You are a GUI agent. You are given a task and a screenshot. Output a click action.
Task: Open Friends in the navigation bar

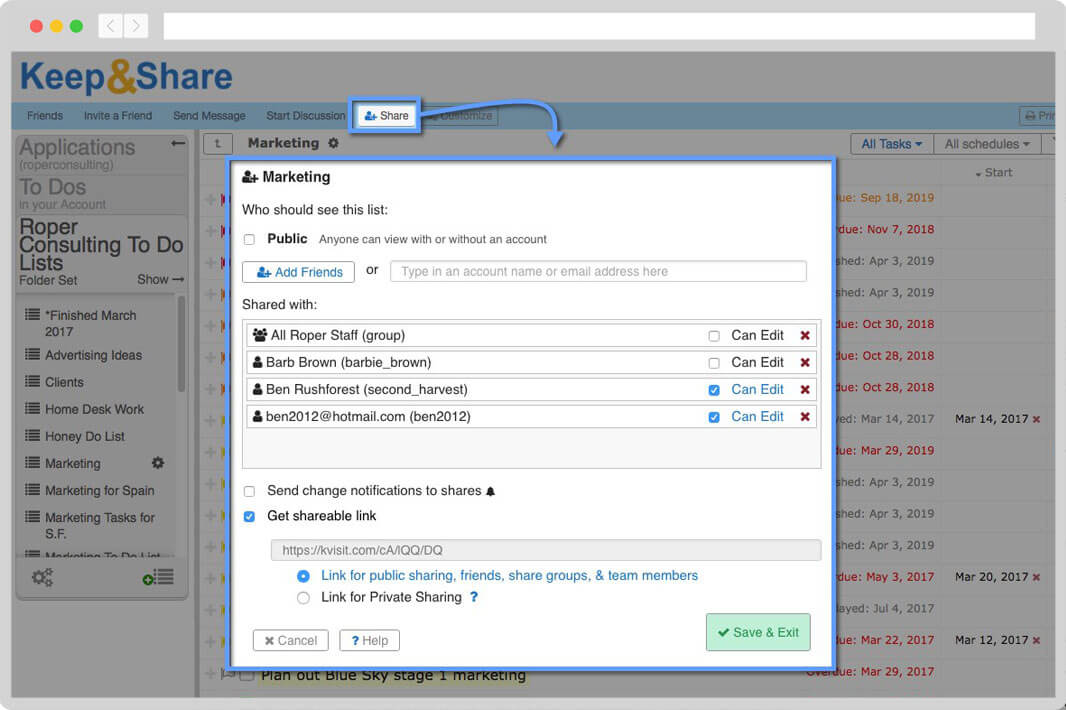[45, 116]
